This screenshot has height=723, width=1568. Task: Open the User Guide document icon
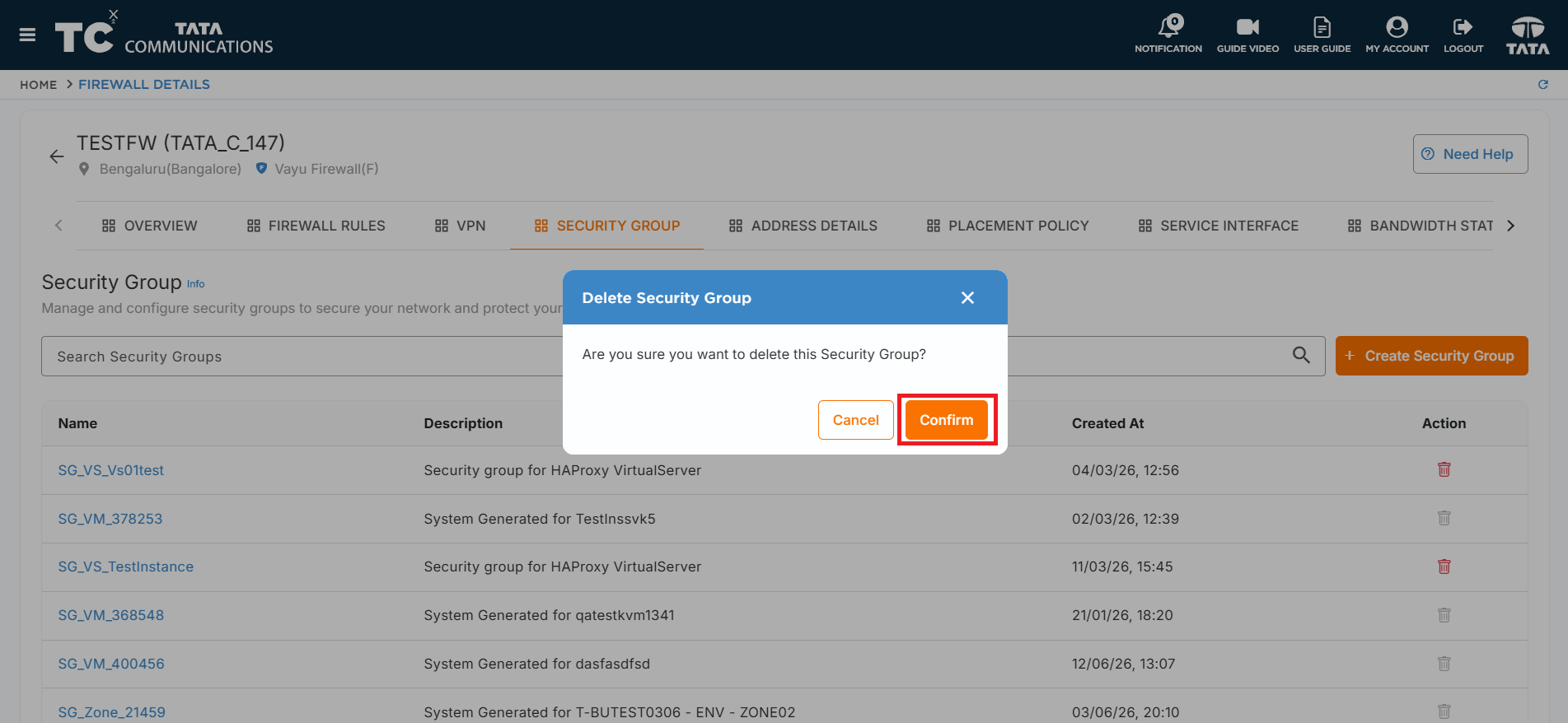click(1322, 35)
